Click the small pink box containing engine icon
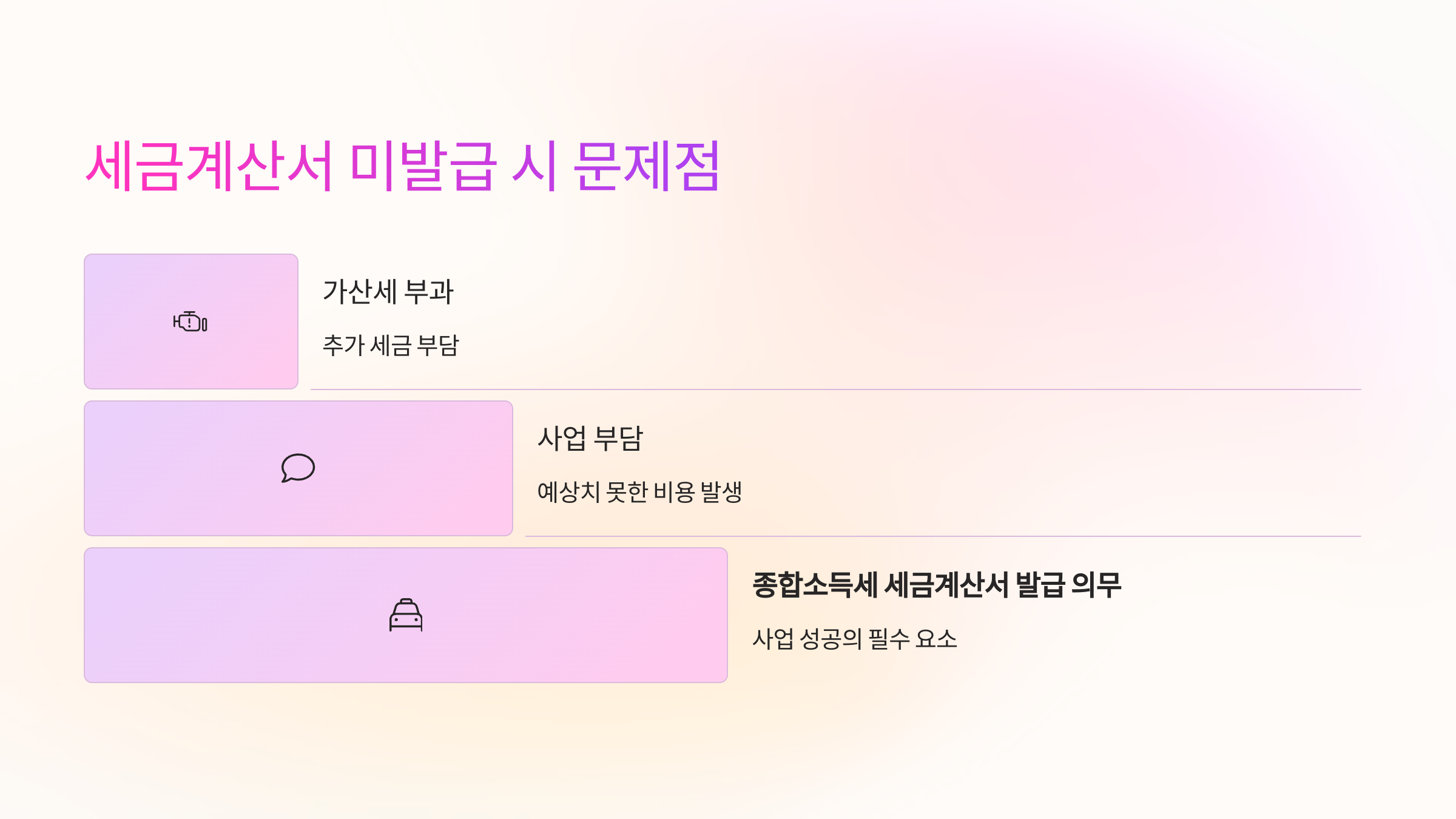1456x819 pixels. click(x=191, y=322)
